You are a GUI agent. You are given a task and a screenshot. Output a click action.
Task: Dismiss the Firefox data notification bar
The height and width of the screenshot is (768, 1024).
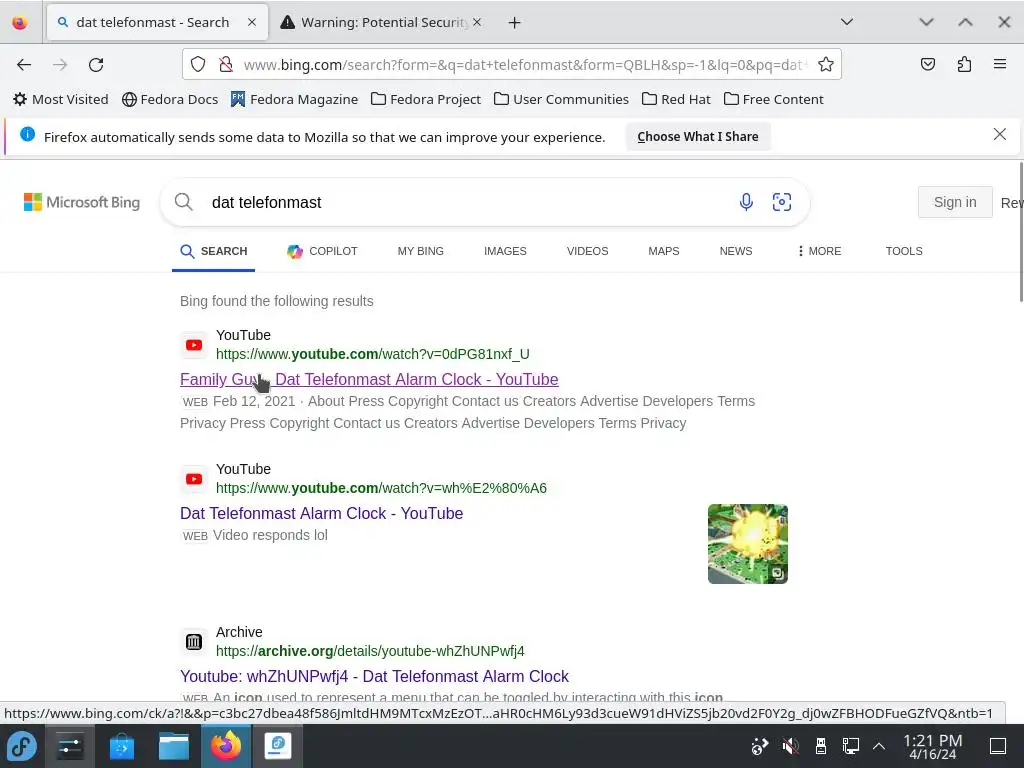point(1000,135)
